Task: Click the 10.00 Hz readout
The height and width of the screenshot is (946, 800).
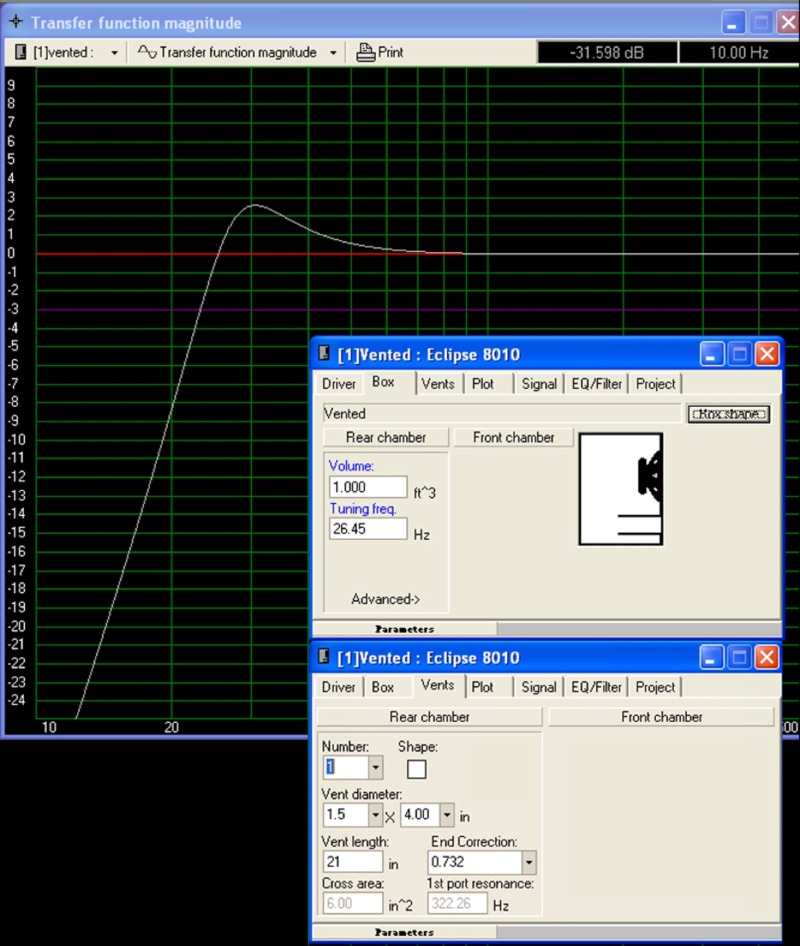Action: click(739, 52)
